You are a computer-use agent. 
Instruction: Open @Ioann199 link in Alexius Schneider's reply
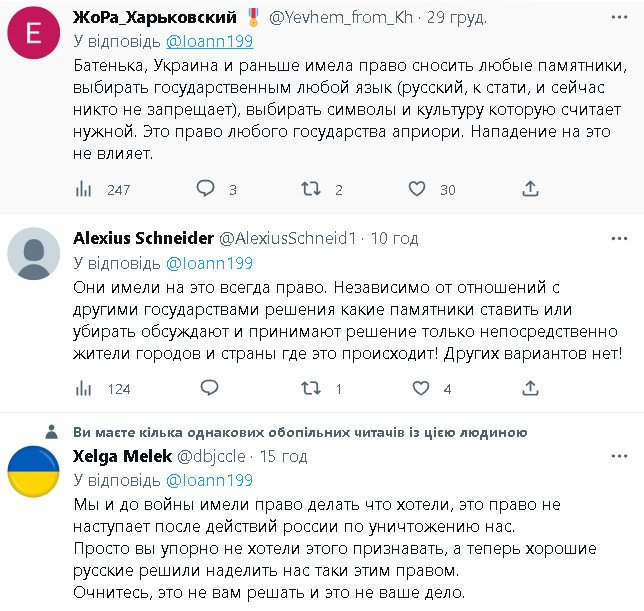(x=209, y=263)
